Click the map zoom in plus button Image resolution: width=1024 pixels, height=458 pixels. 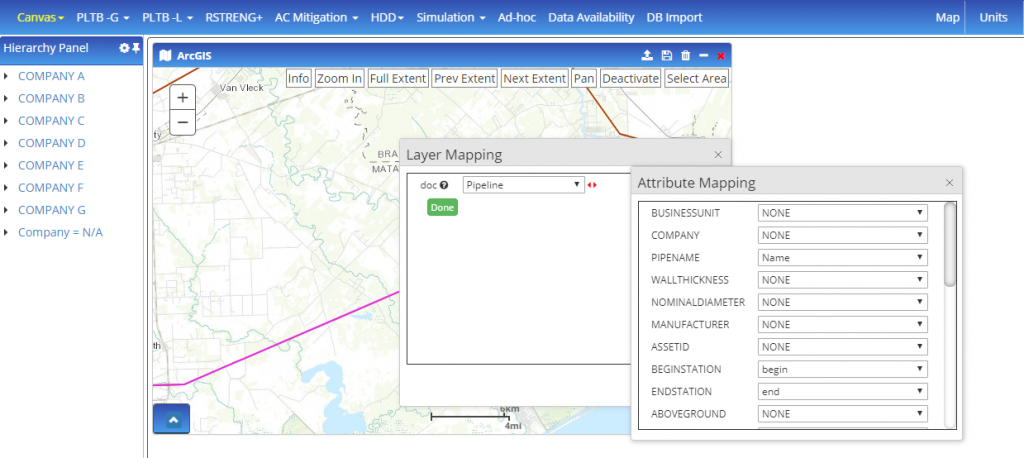[x=182, y=98]
